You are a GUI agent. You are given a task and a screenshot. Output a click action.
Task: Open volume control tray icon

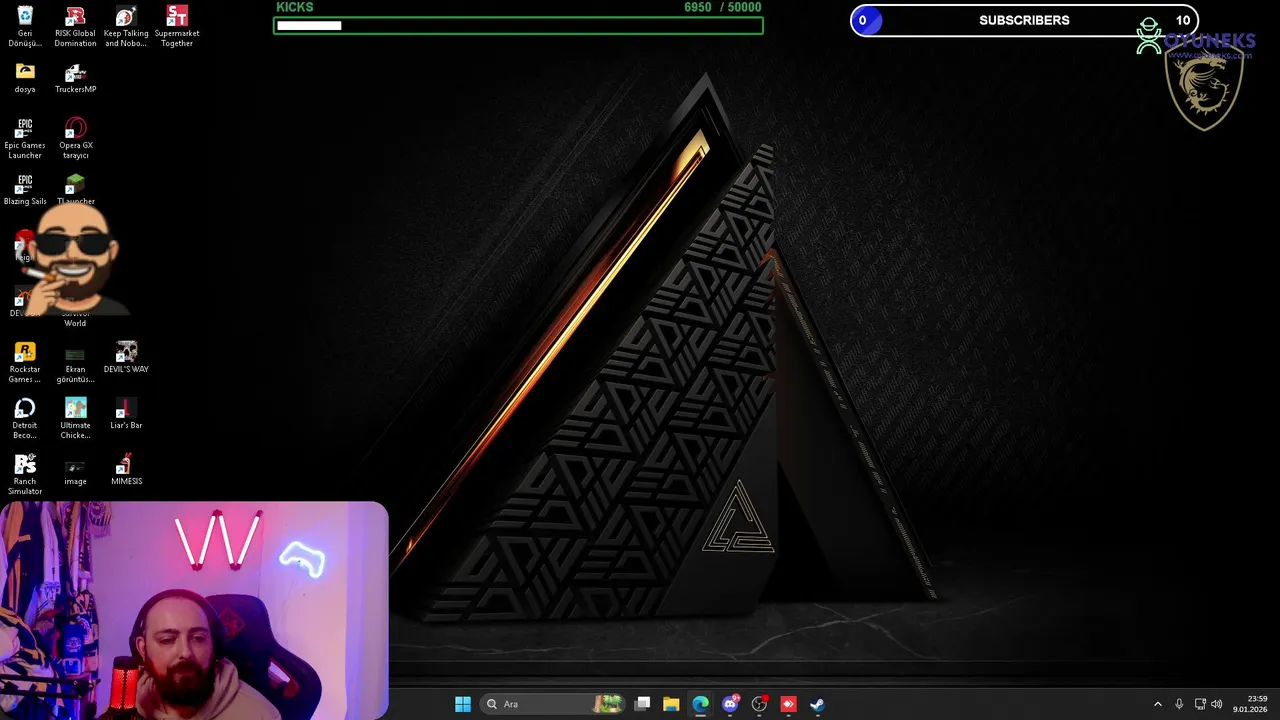1217,704
